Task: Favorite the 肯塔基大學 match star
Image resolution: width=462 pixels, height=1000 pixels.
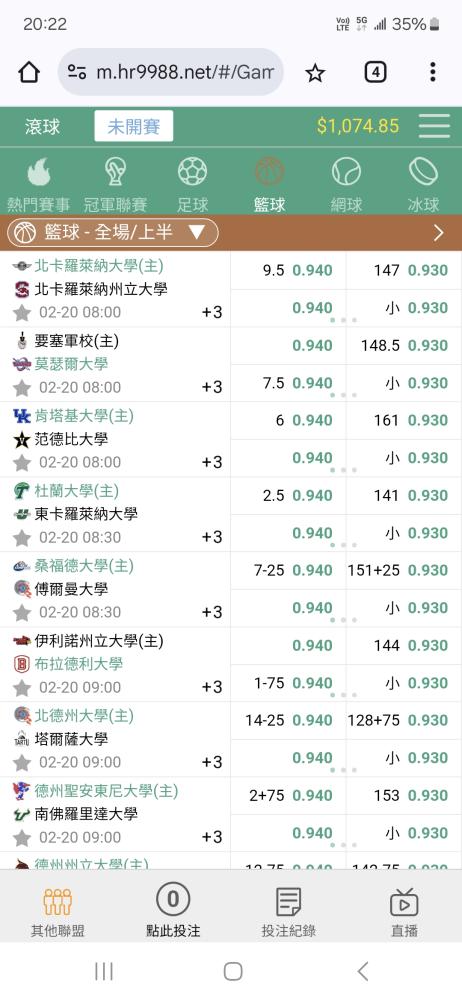Action: 22,462
